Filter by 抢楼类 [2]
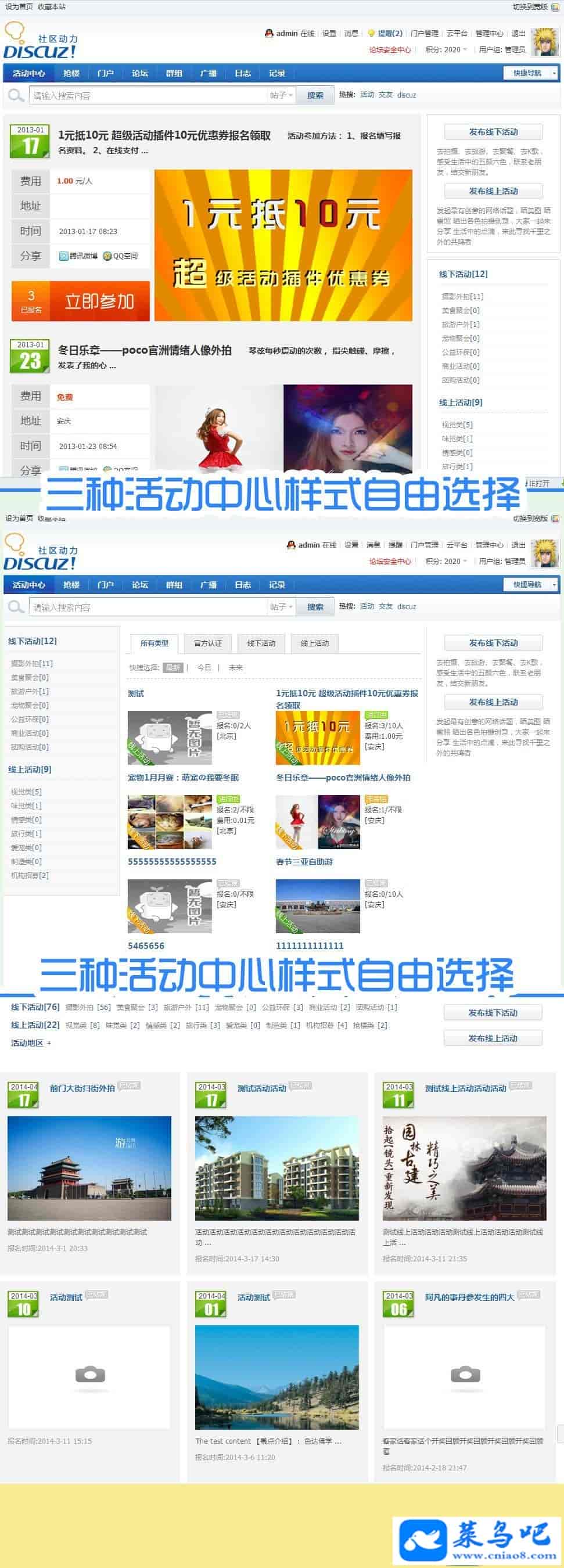Viewport: 564px width, 1568px height. click(371, 1026)
